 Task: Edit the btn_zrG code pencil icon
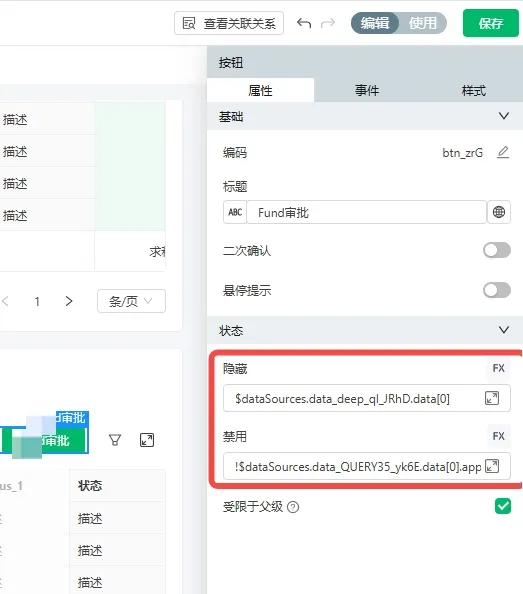(x=503, y=152)
